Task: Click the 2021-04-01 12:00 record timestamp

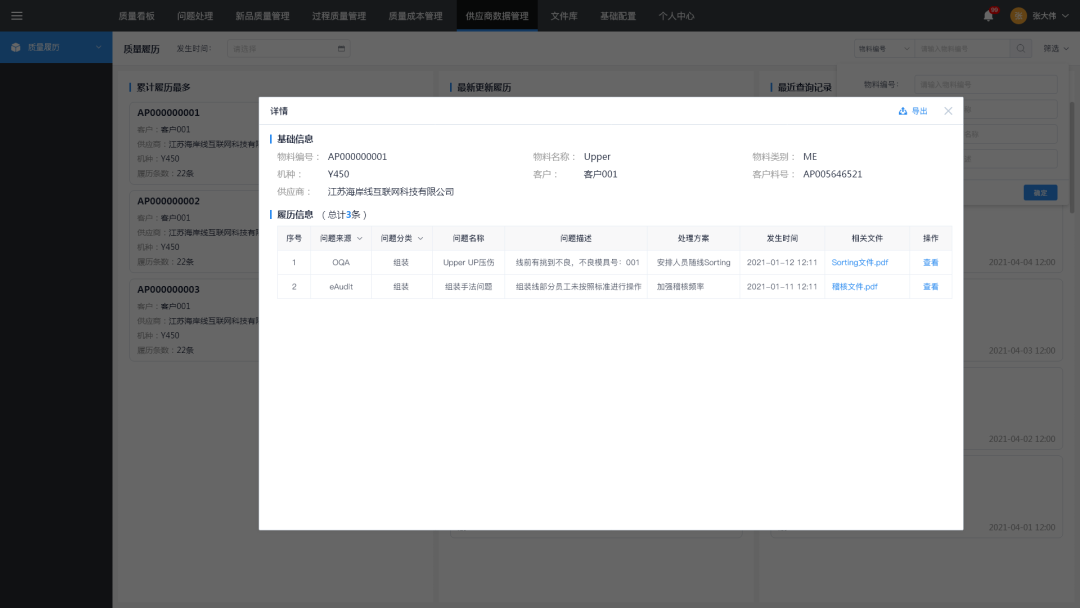Action: 1021,527
